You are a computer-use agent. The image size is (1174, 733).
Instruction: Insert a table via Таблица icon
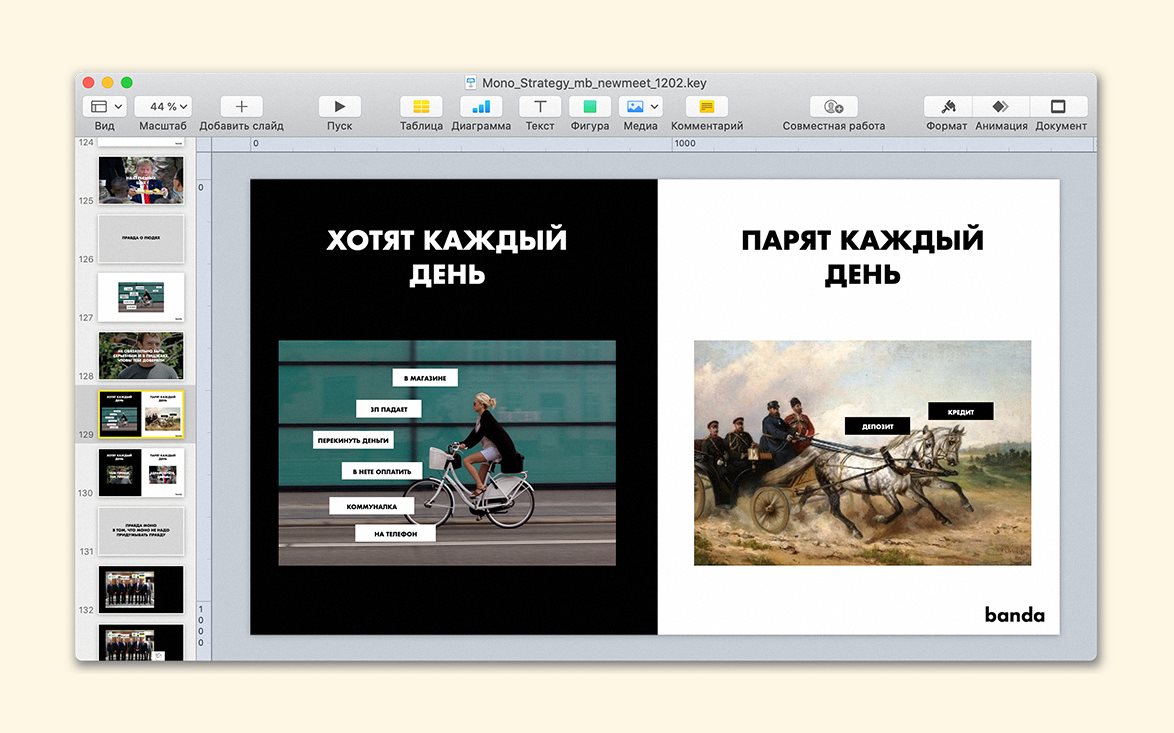[421, 106]
